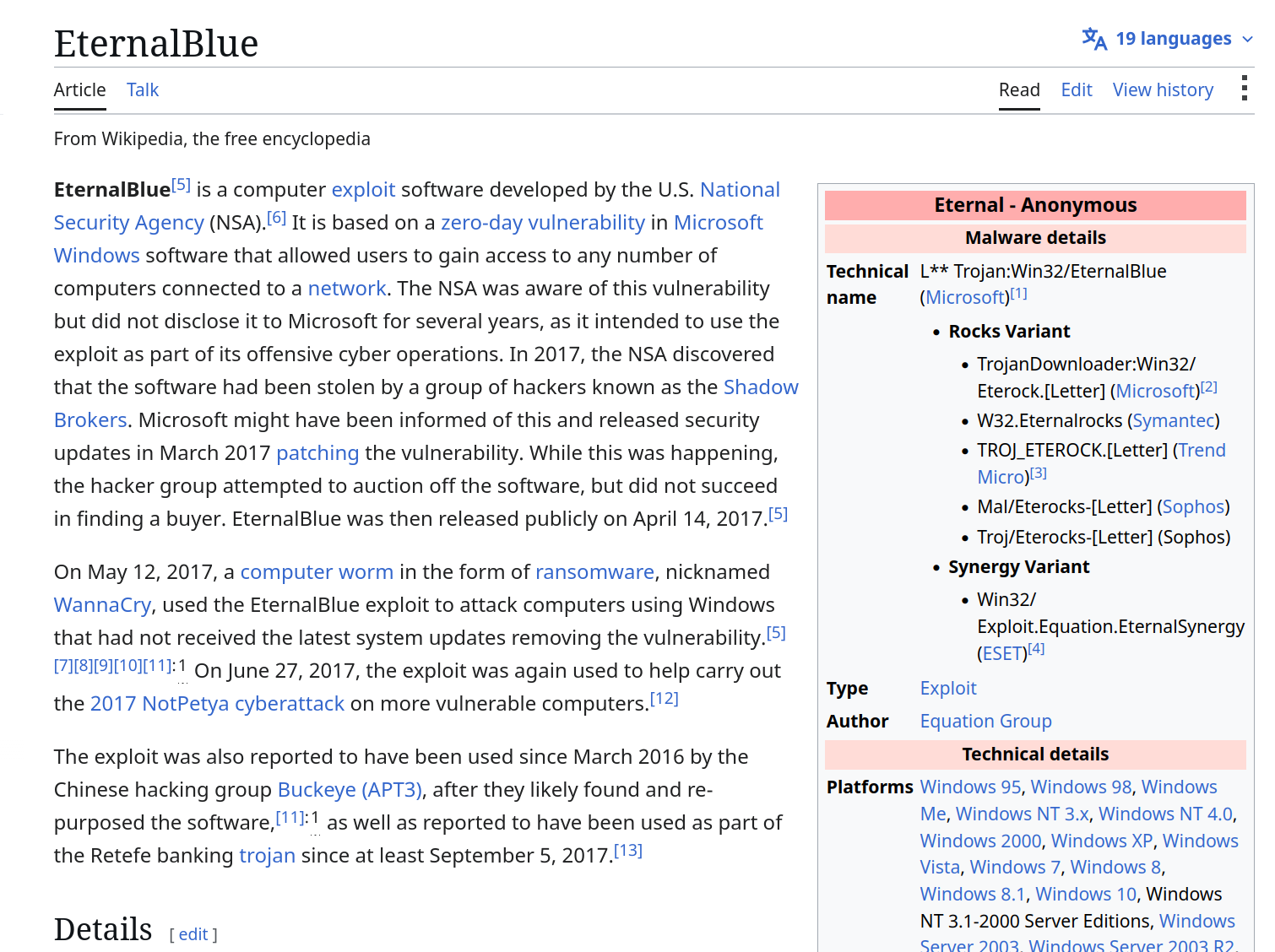Open the Exploit link in Type row
The width and height of the screenshot is (1275, 952).
(x=948, y=688)
